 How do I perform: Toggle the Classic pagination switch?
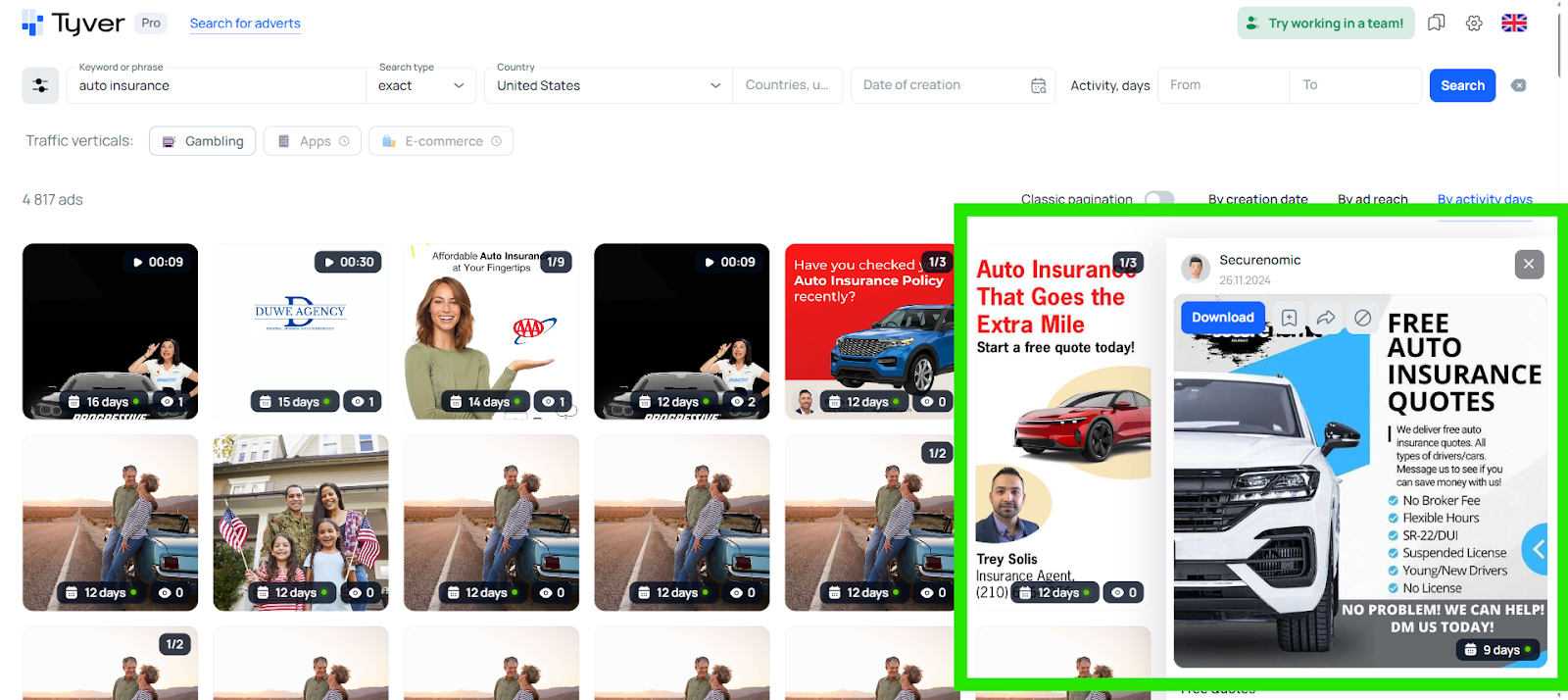pos(1159,200)
